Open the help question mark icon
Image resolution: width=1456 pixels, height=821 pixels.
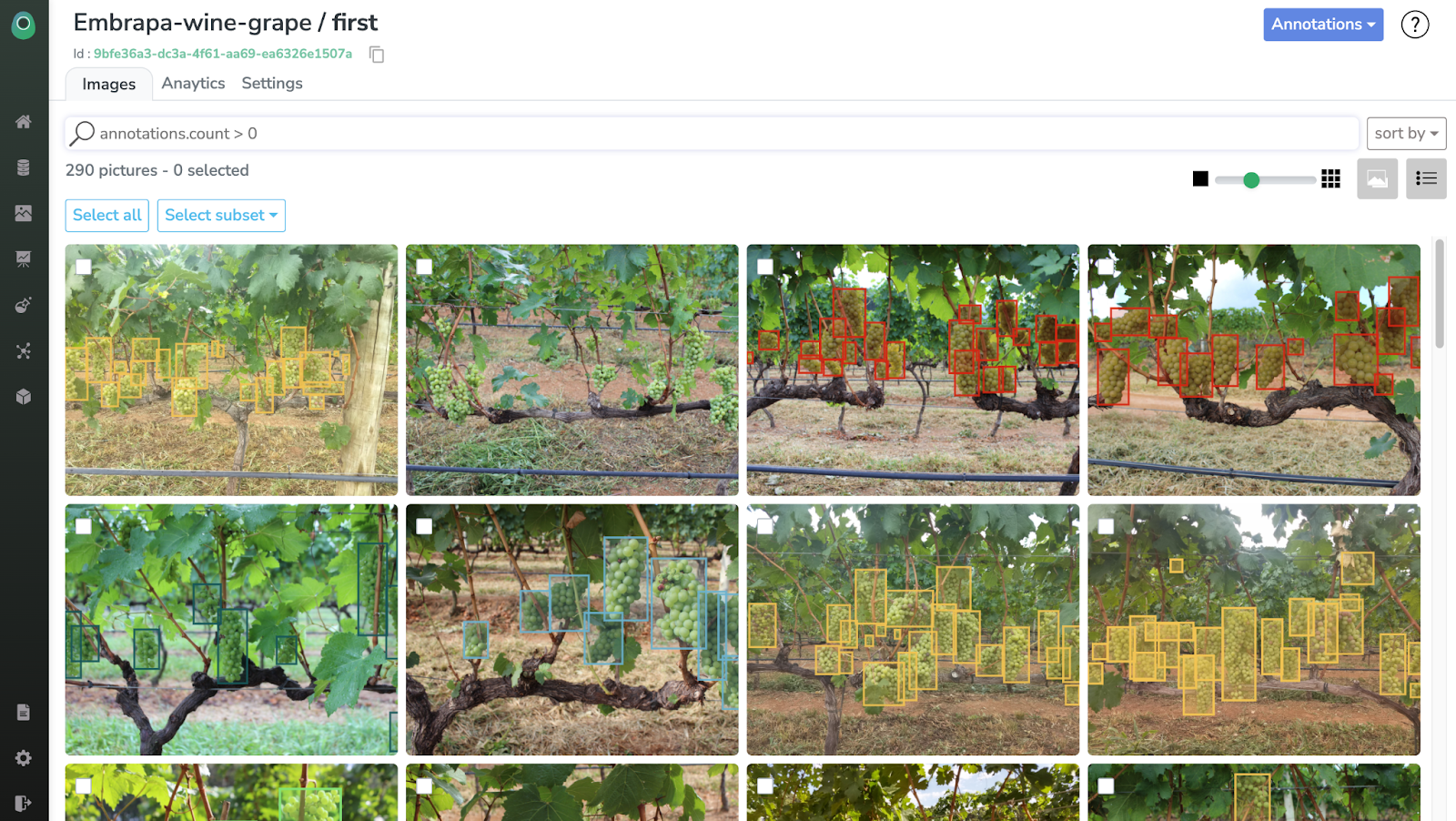coord(1415,25)
